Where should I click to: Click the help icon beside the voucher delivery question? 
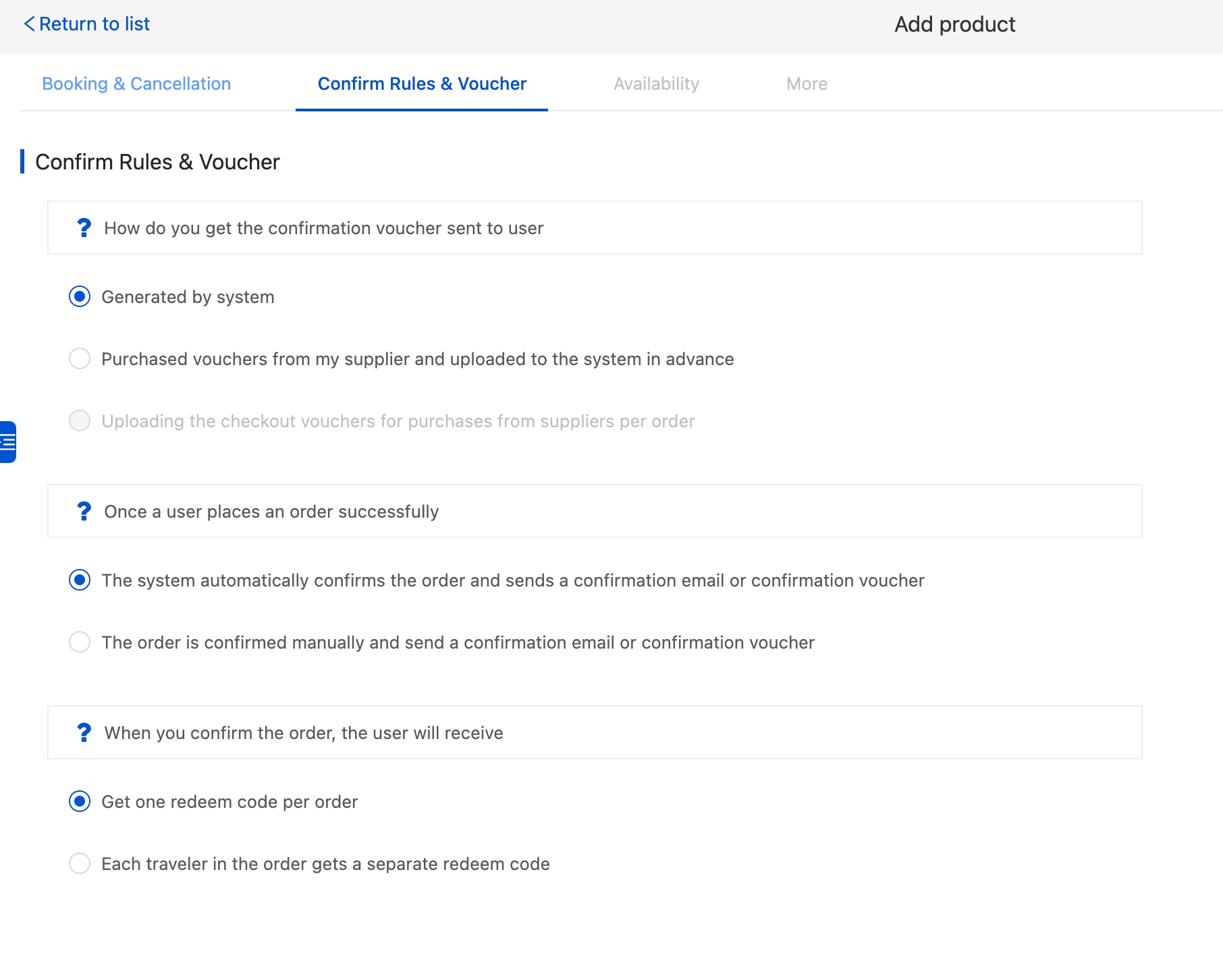[x=84, y=228]
